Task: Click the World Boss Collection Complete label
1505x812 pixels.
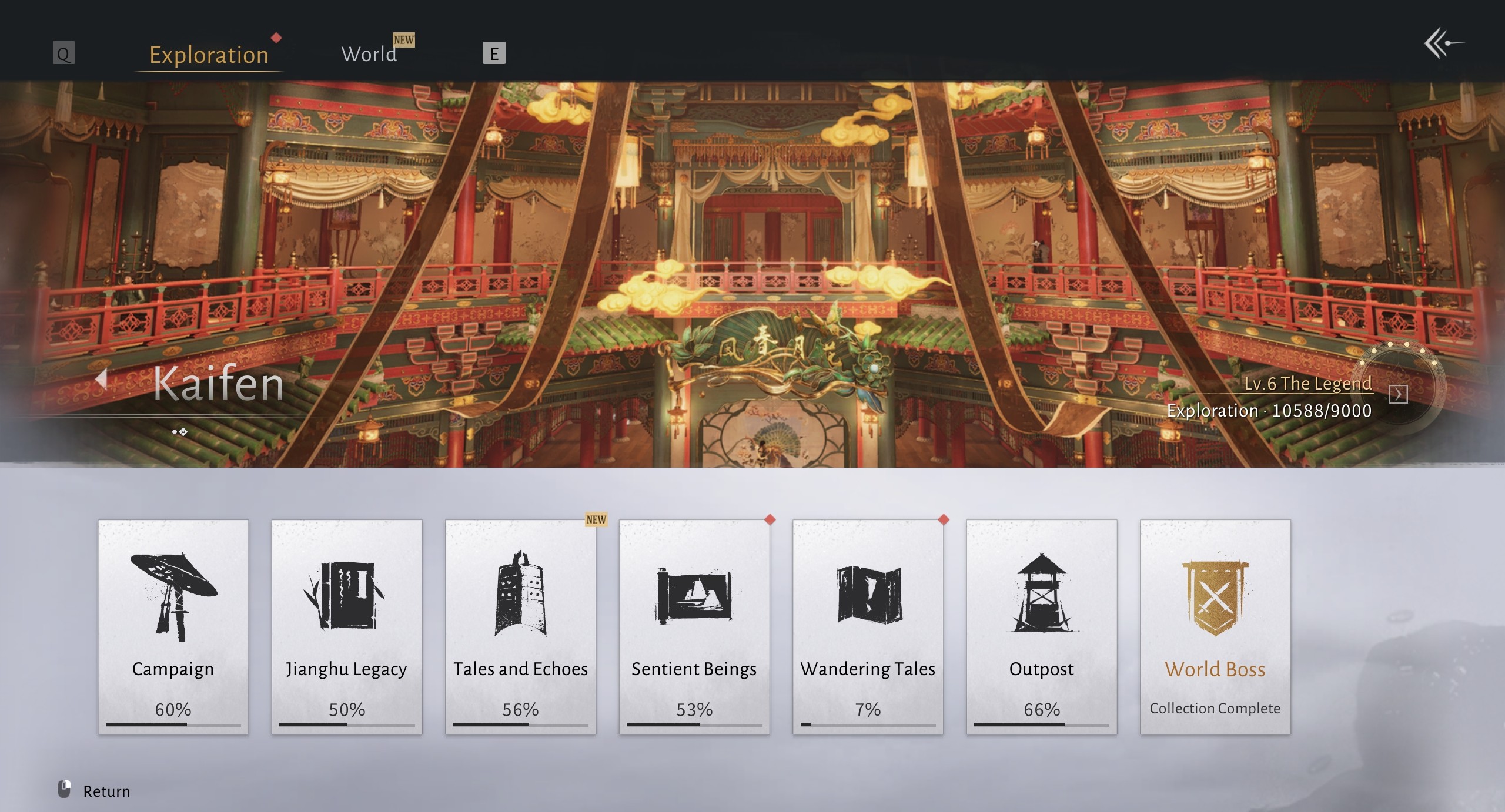Action: point(1215,709)
